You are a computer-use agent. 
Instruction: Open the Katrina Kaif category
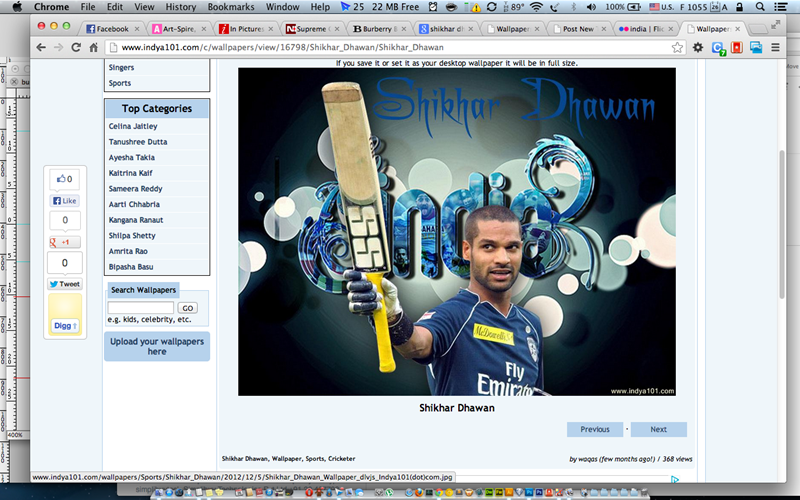pyautogui.click(x=131, y=173)
